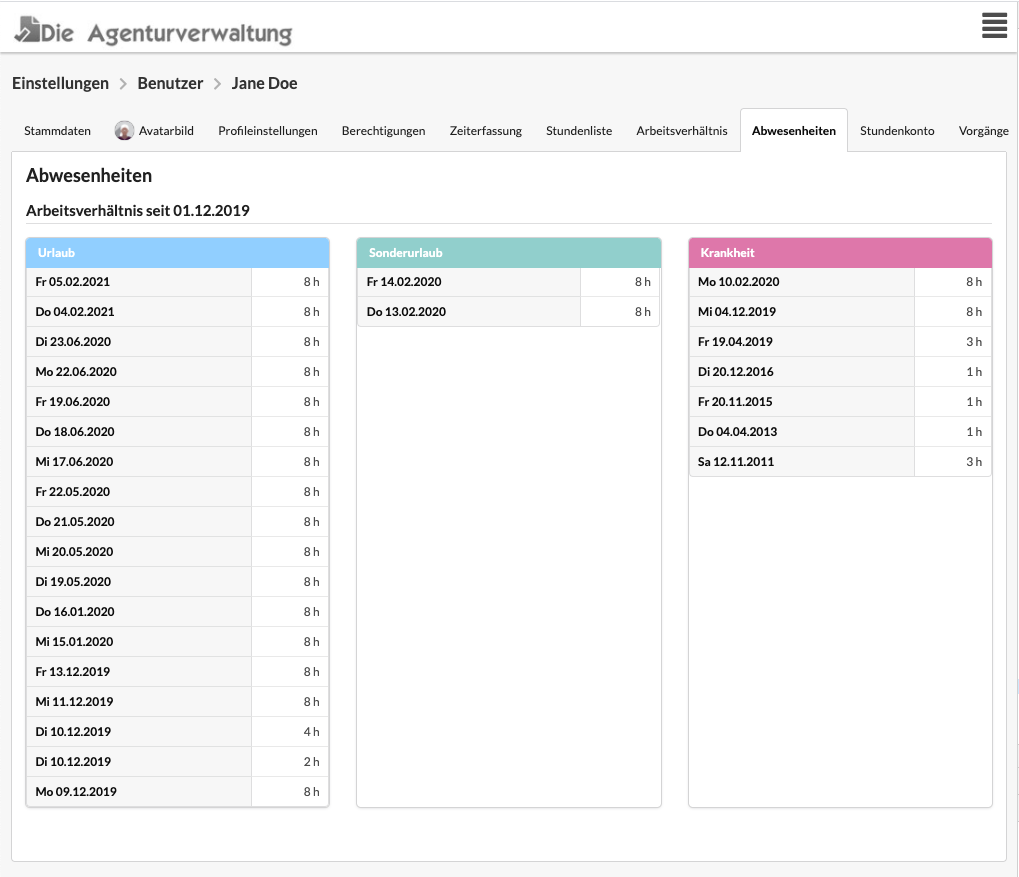Screen dimensions: 1019x877
Task: Select the Vorgänge tab
Action: tap(983, 131)
